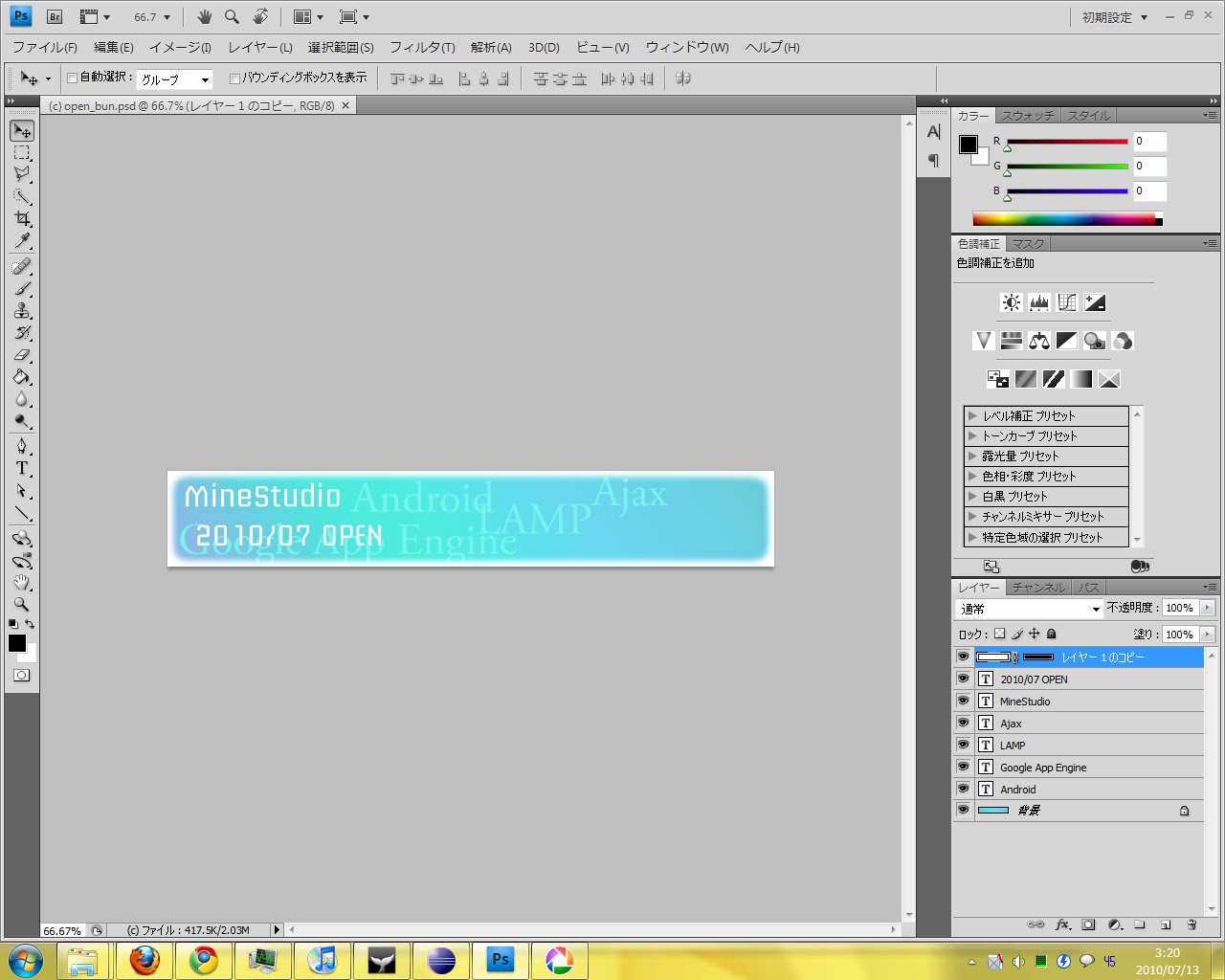Select the Clone Stamp tool

[x=22, y=310]
